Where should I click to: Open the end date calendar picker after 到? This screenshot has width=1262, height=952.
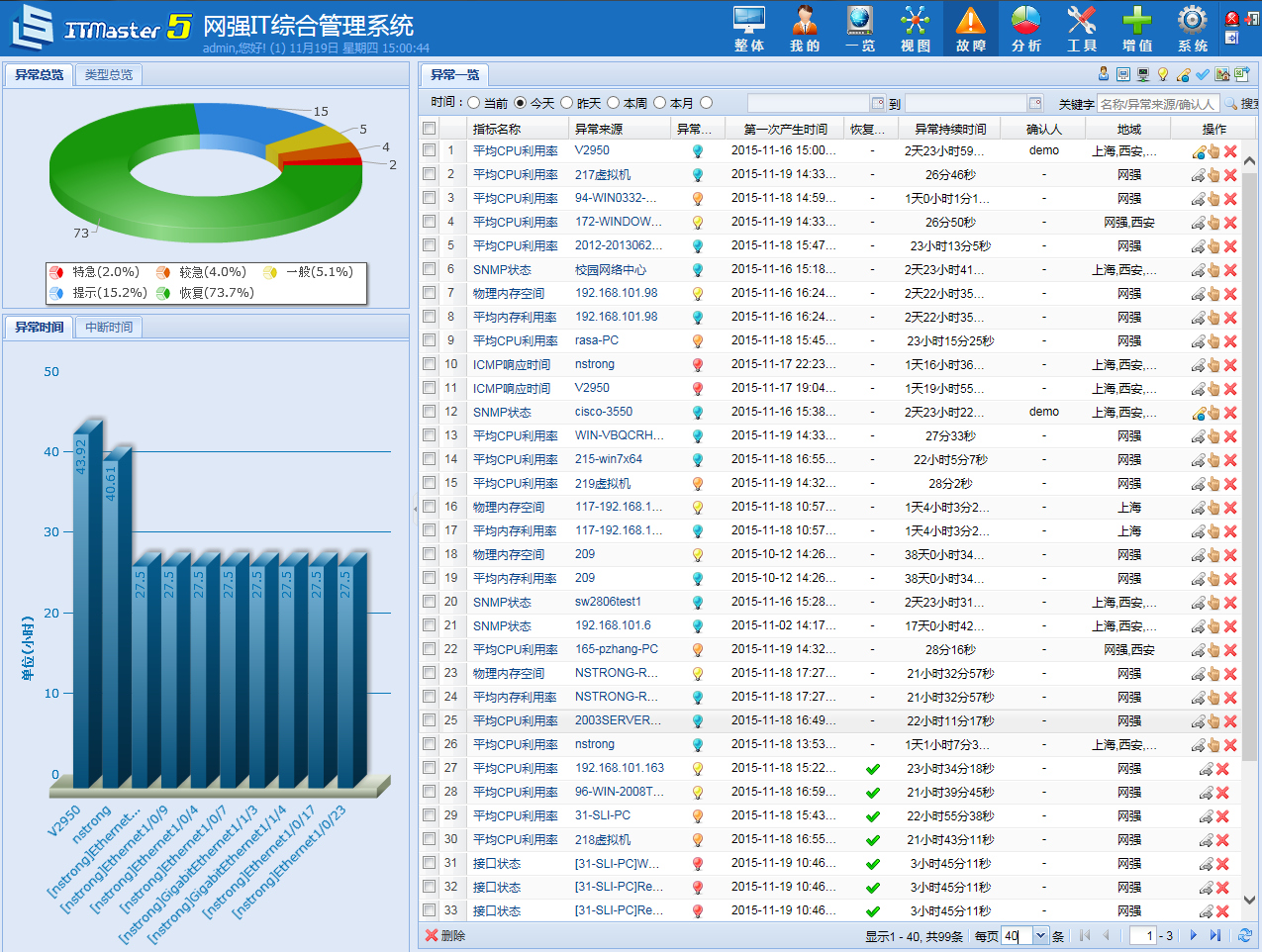1035,103
